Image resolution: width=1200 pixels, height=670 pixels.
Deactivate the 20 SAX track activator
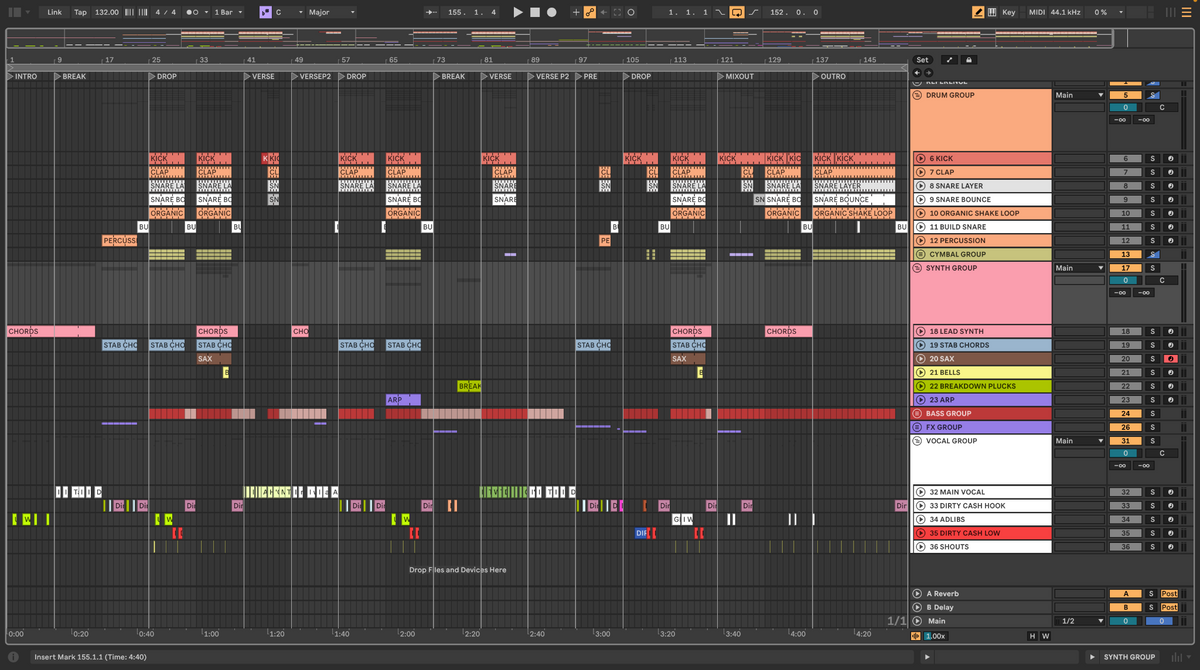(1125, 359)
